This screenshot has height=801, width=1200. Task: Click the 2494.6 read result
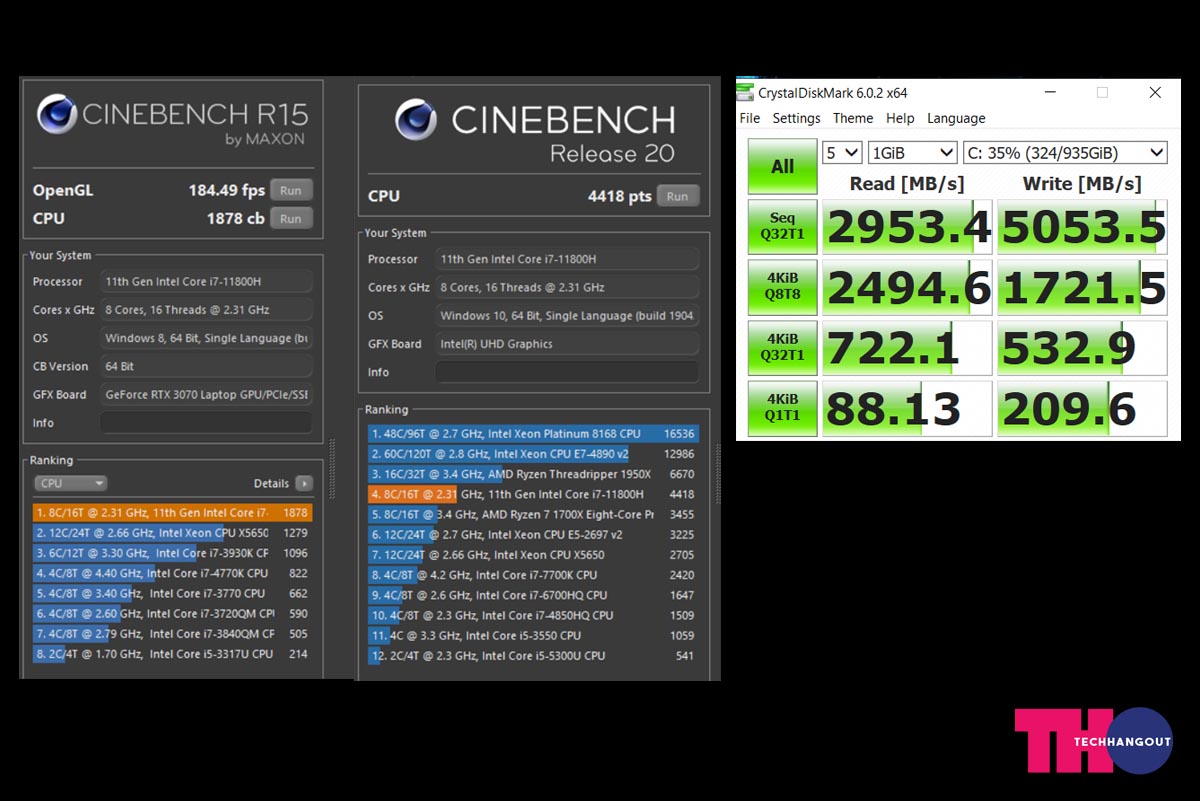(907, 287)
